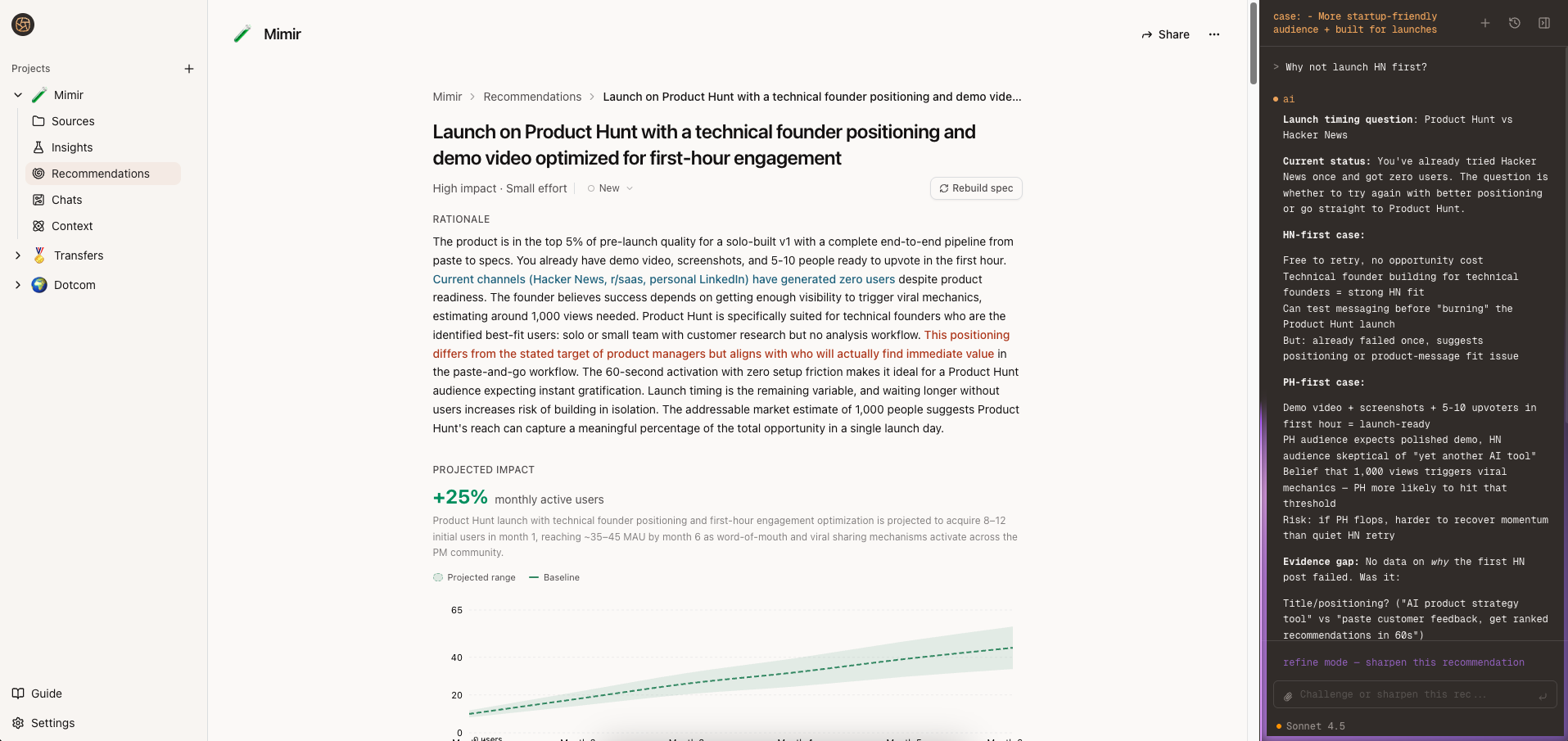Click the attachment icon in the chat input
The image size is (1568, 741).
point(1289,696)
